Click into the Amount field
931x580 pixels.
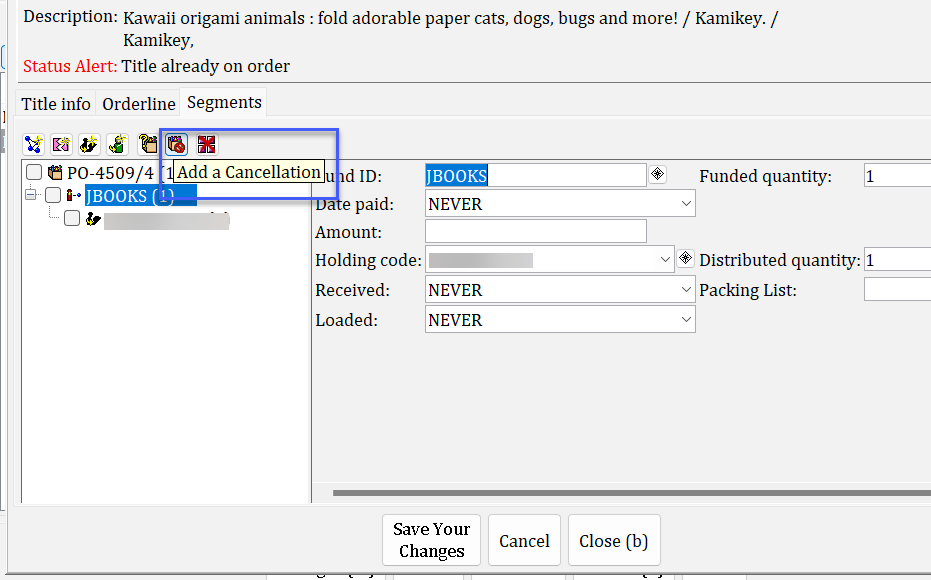pos(535,232)
